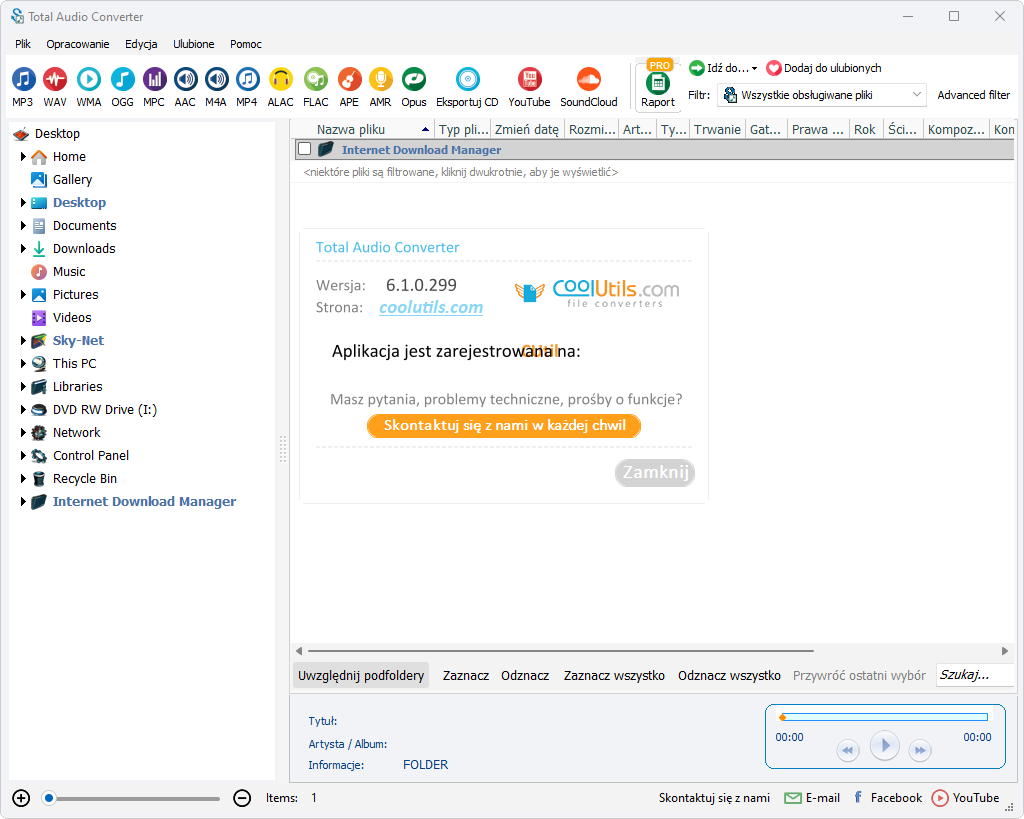The image size is (1024, 819).
Task: Click the horizontal file list scrollbar
Action: (560, 651)
